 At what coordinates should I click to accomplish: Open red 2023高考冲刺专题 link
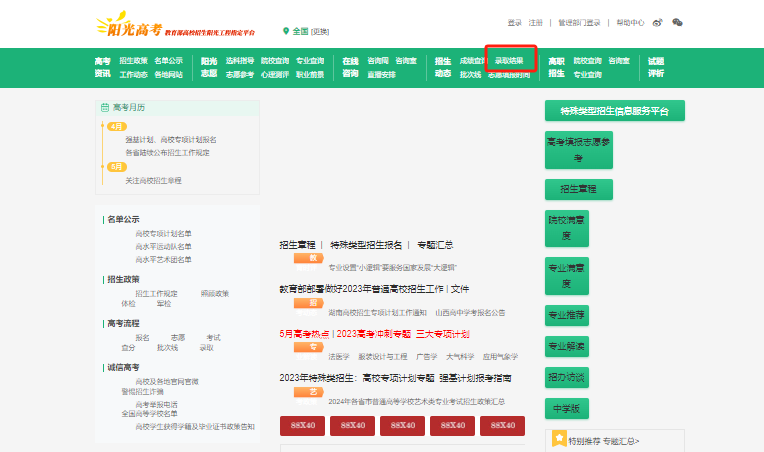tap(374, 334)
